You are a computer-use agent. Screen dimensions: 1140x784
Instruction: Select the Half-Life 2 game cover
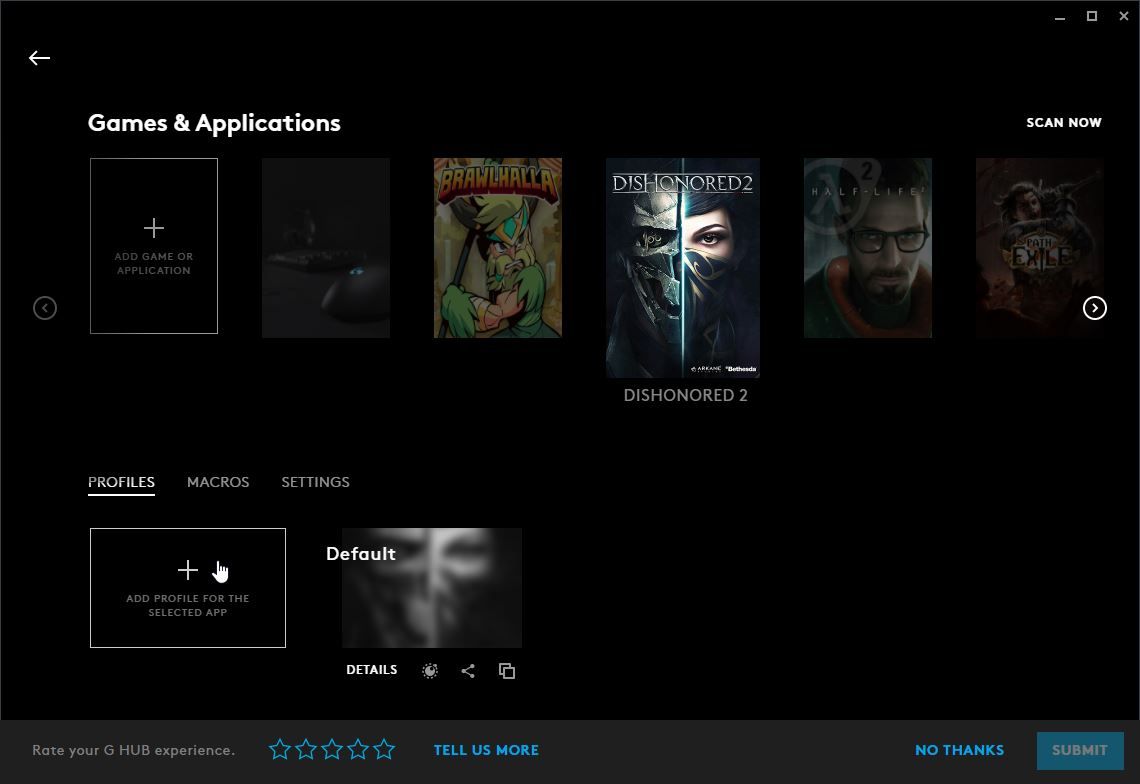(x=867, y=248)
